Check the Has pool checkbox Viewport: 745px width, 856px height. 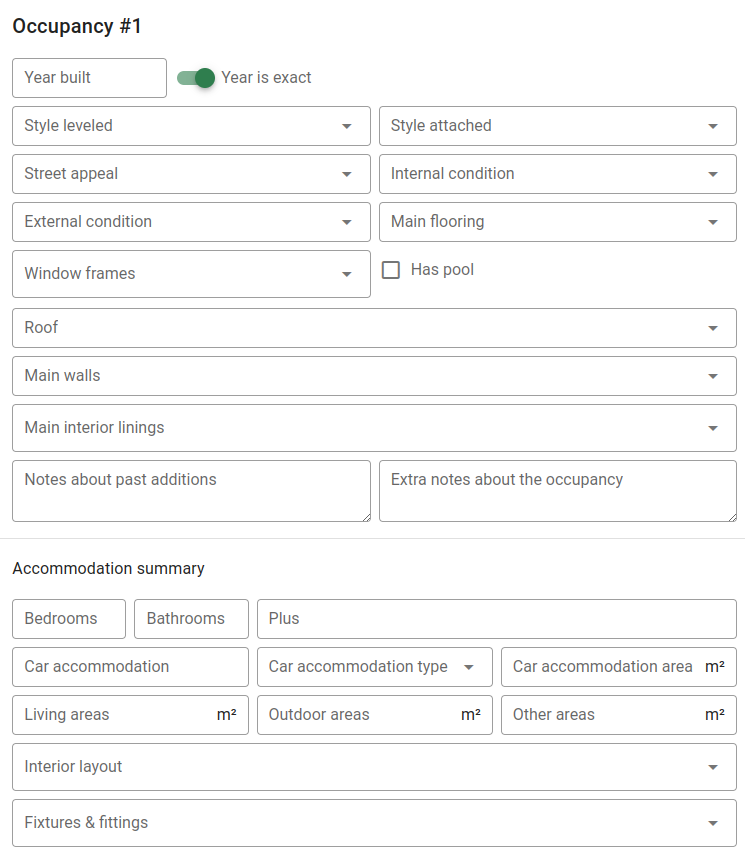coord(391,270)
